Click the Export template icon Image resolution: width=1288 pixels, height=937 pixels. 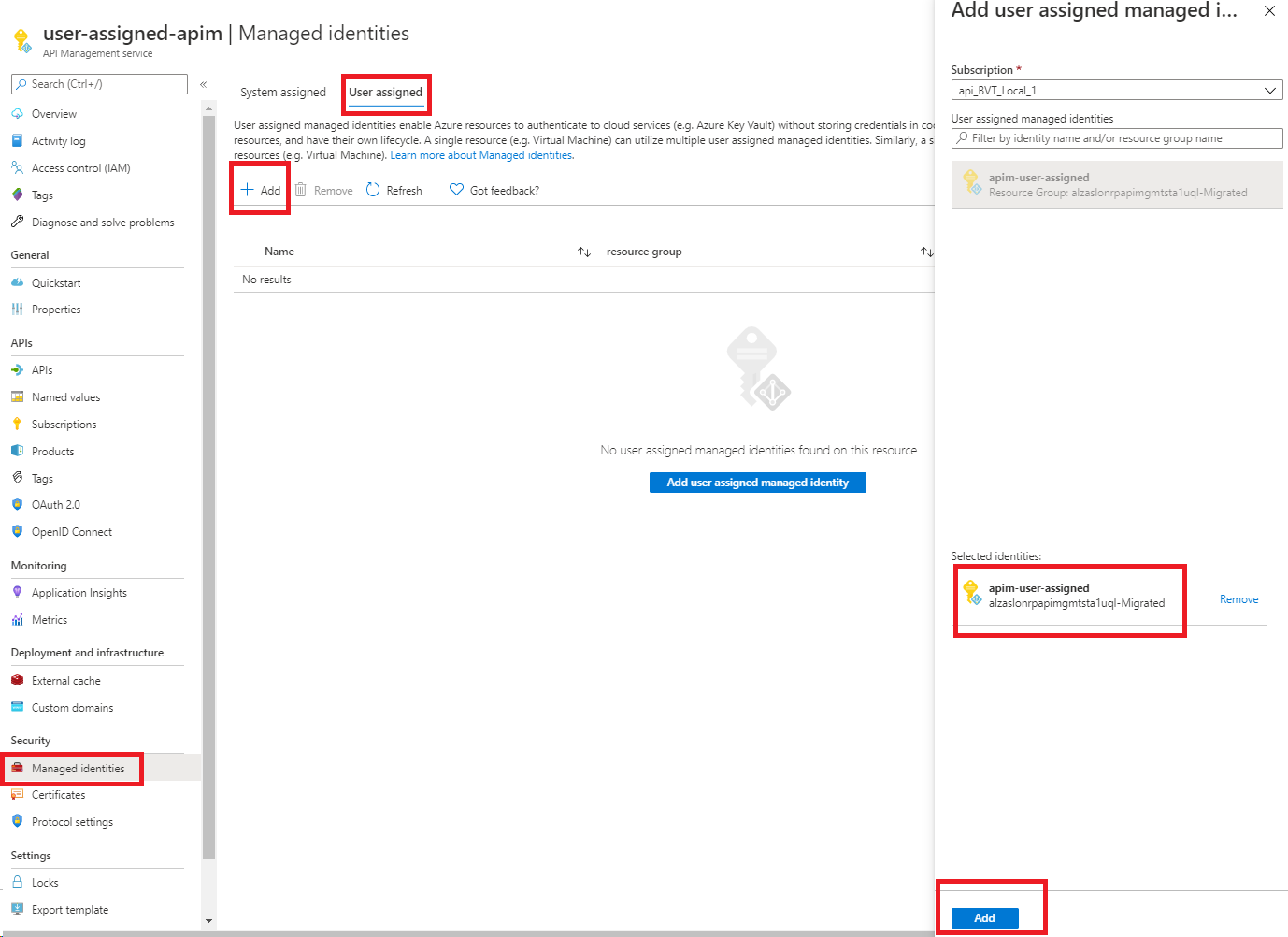[x=17, y=909]
